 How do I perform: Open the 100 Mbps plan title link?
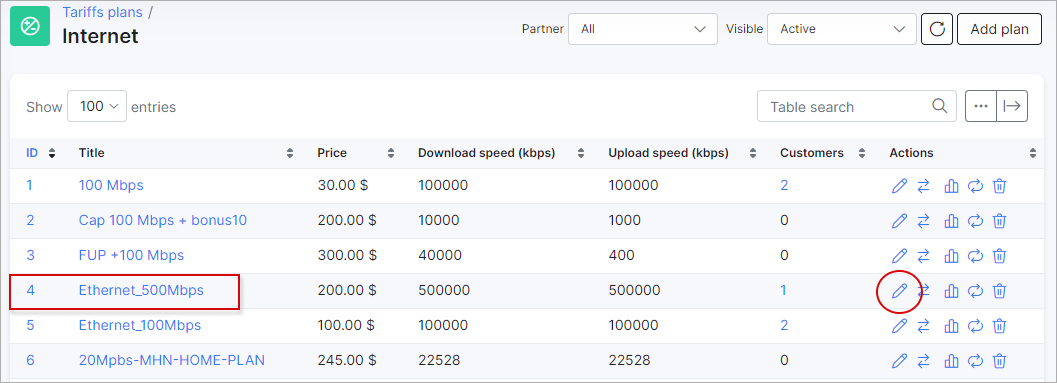click(x=111, y=185)
